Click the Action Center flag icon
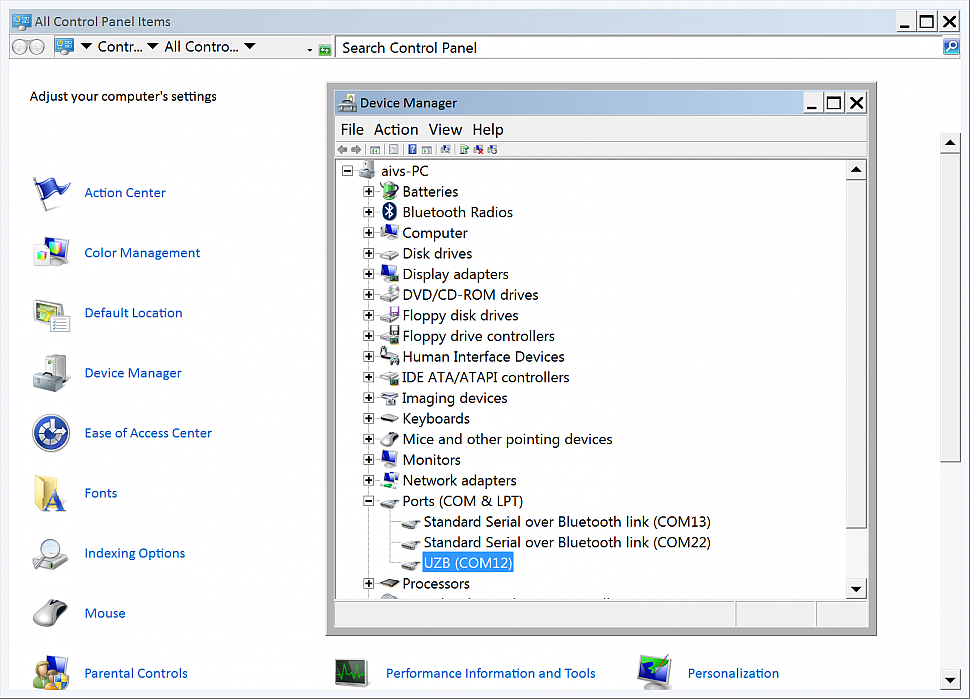This screenshot has width=970, height=699. pyautogui.click(x=51, y=193)
